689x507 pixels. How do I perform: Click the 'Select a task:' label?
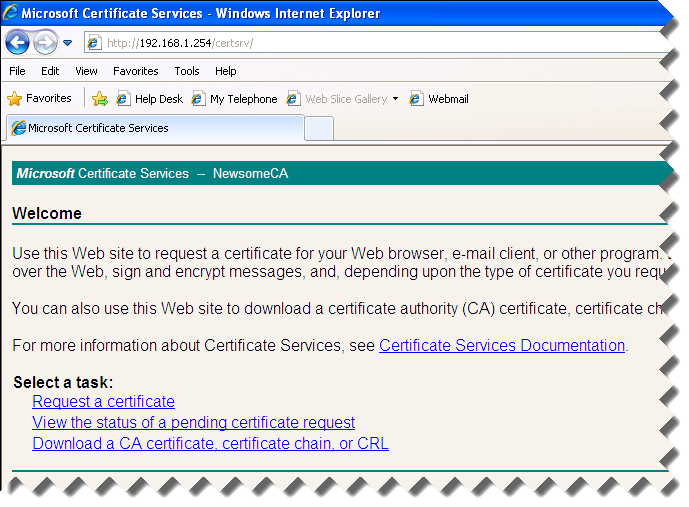63,382
